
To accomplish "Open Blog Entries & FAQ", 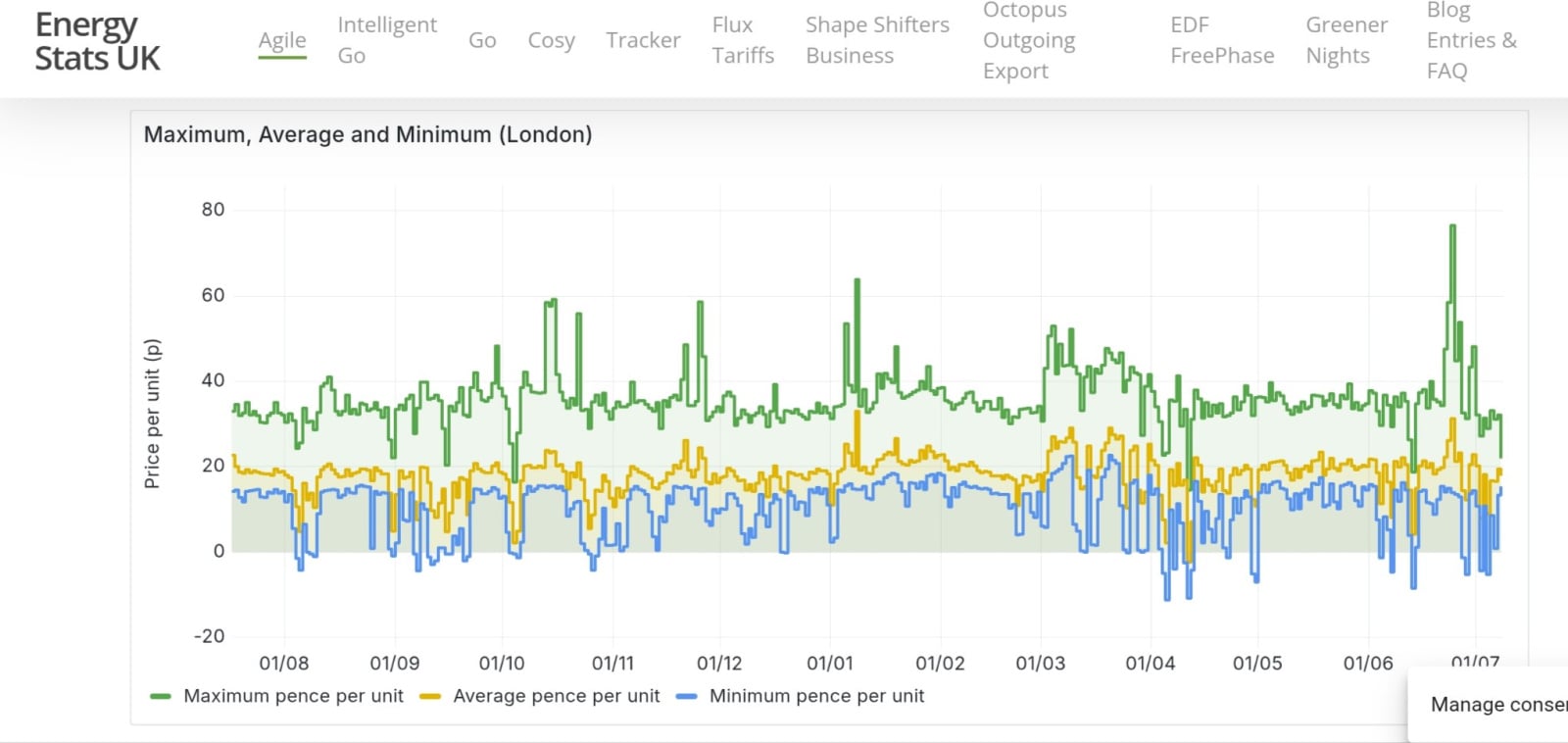I will [x=1471, y=40].
